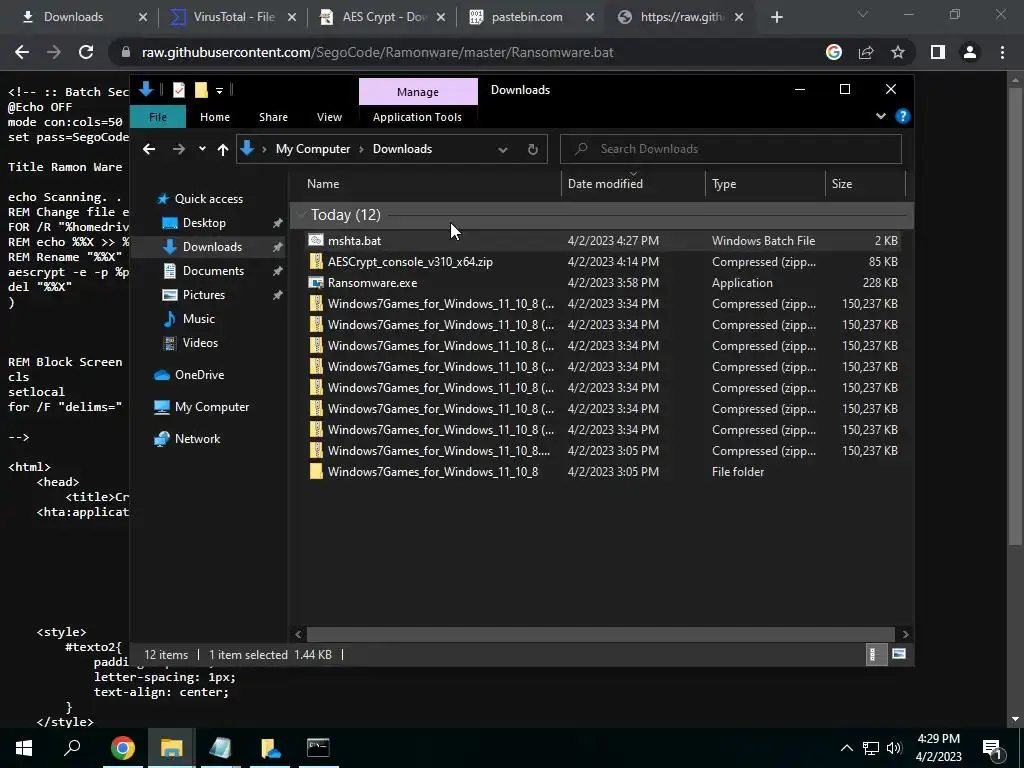Image resolution: width=1024 pixels, height=768 pixels.
Task: Click the Search Downloads field
Action: click(731, 149)
